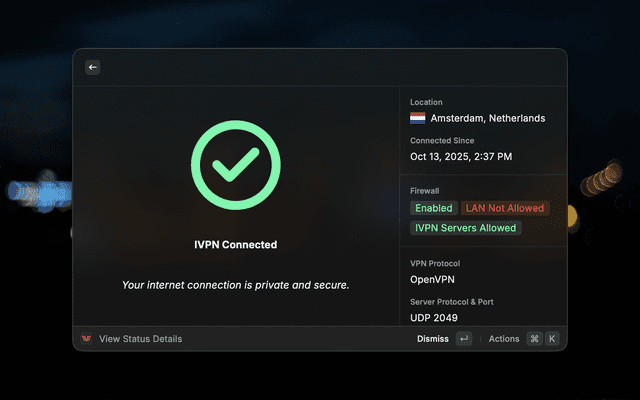The height and width of the screenshot is (400, 640).
Task: Click the back arrow button
Action: pyautogui.click(x=93, y=67)
